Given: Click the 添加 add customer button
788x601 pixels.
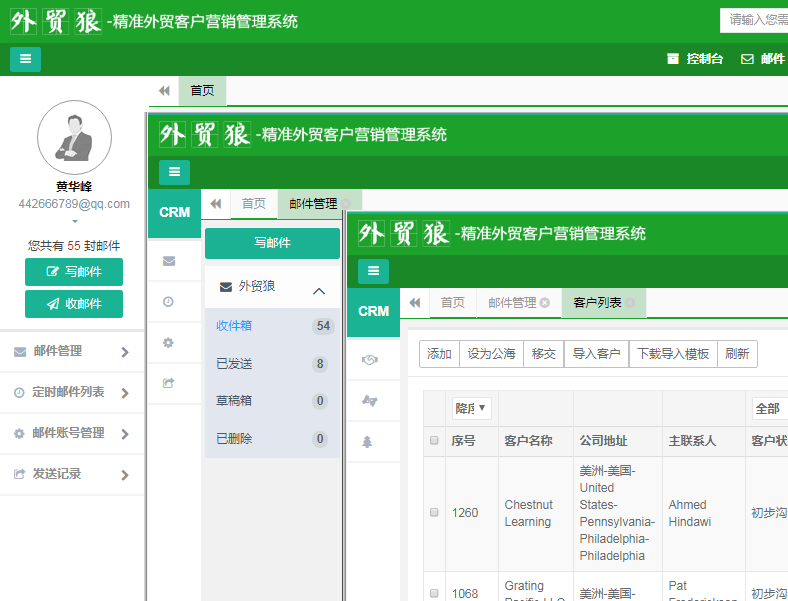Looking at the screenshot, I should [x=439, y=354].
